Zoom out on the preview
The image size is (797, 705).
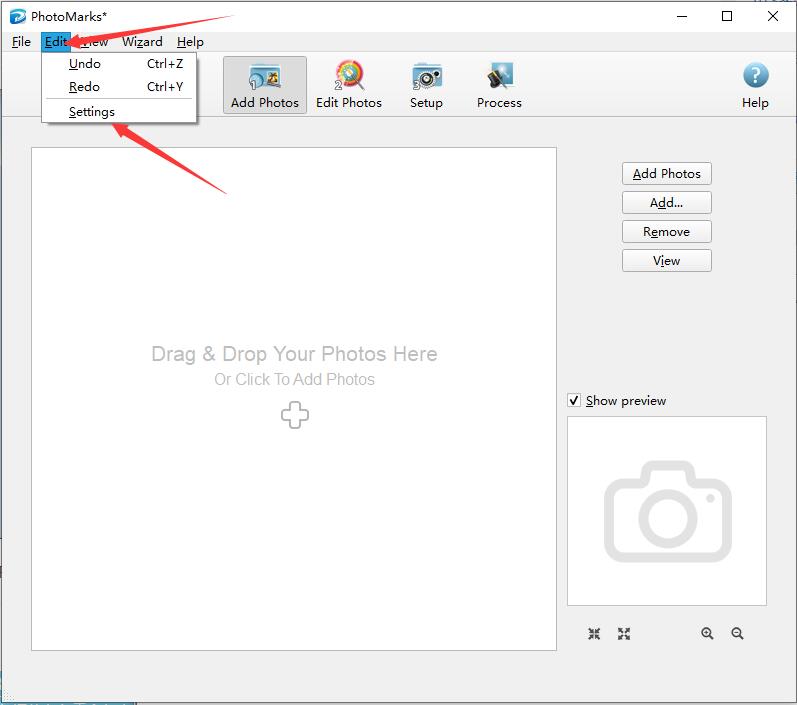(737, 633)
